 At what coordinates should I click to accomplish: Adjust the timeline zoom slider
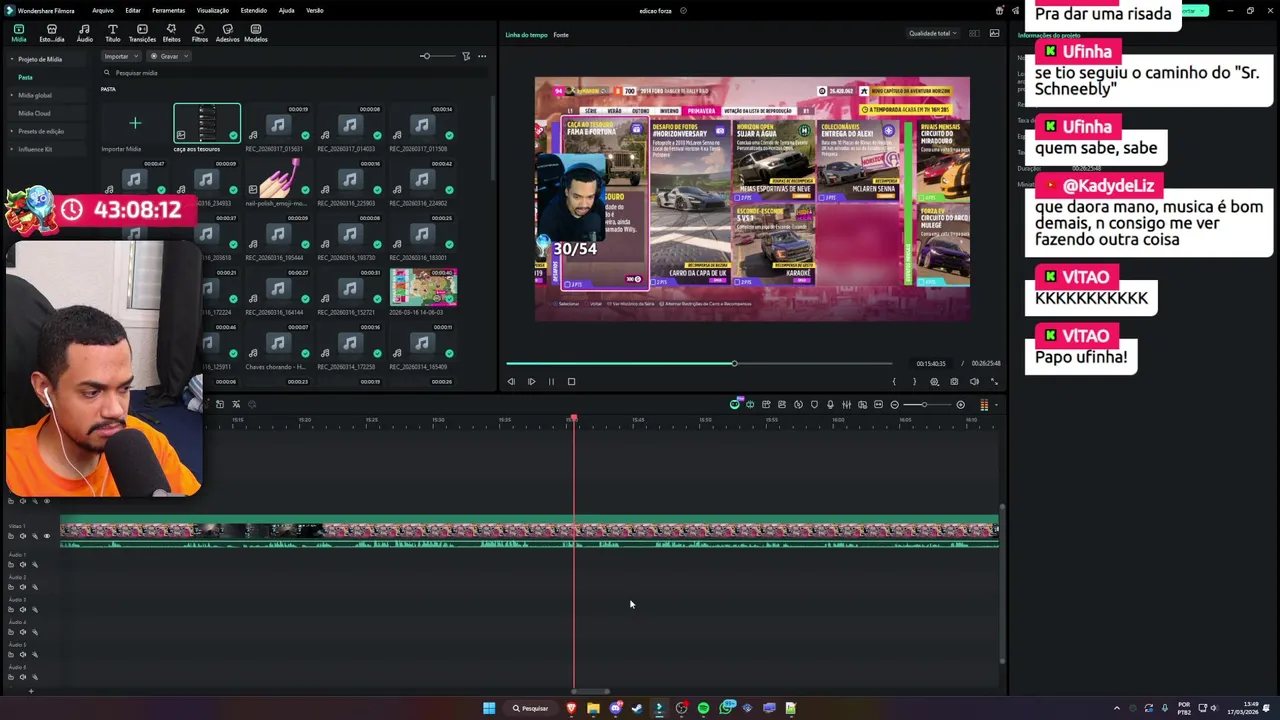(x=926, y=404)
